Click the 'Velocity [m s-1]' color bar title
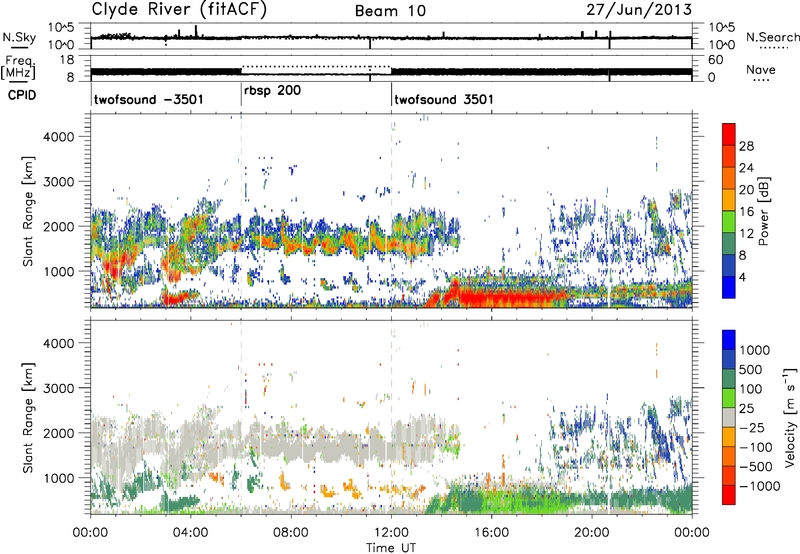 point(790,417)
